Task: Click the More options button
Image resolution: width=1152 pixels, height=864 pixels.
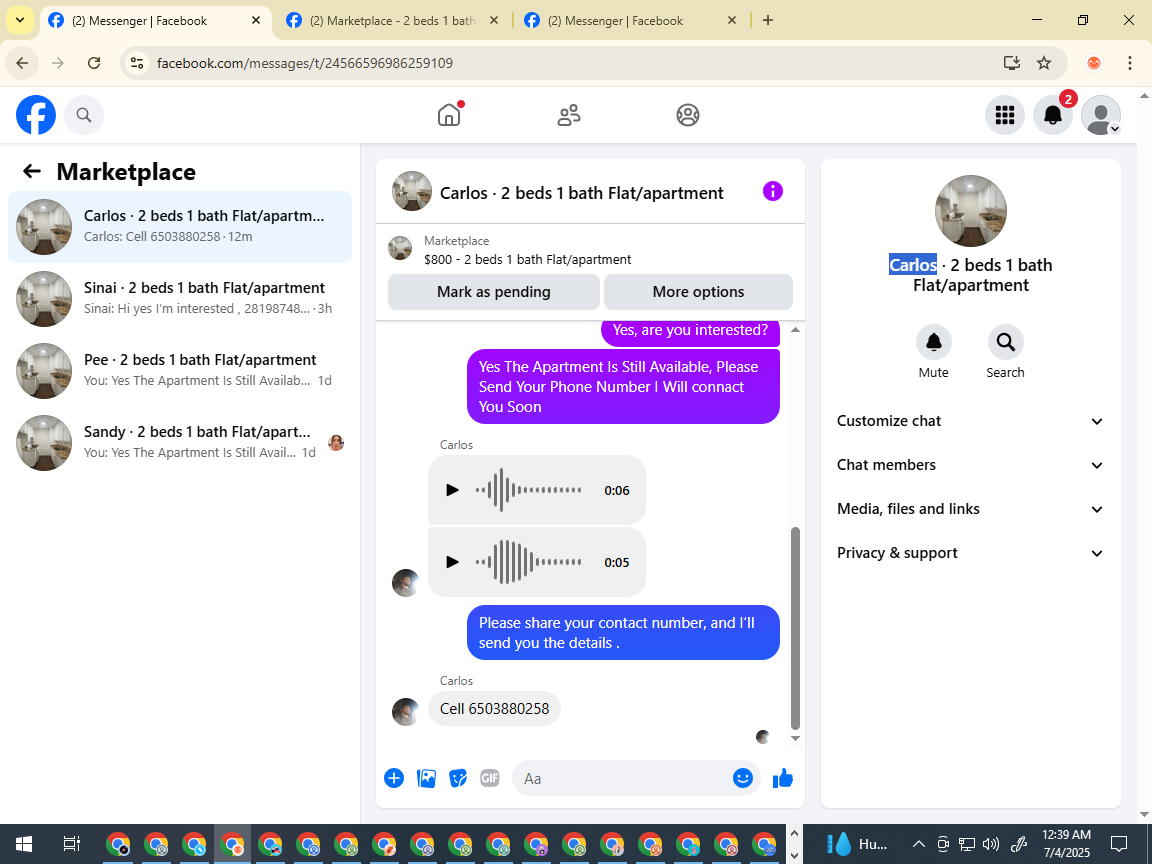Action: point(698,292)
